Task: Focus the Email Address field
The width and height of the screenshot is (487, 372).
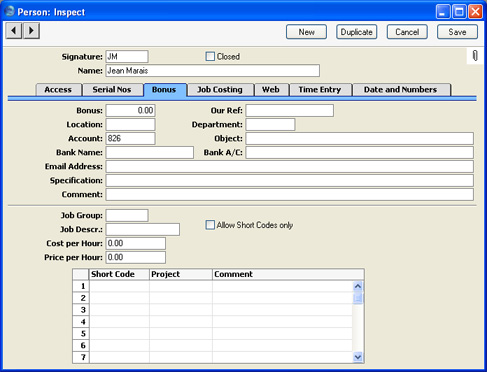Action: [x=290, y=166]
